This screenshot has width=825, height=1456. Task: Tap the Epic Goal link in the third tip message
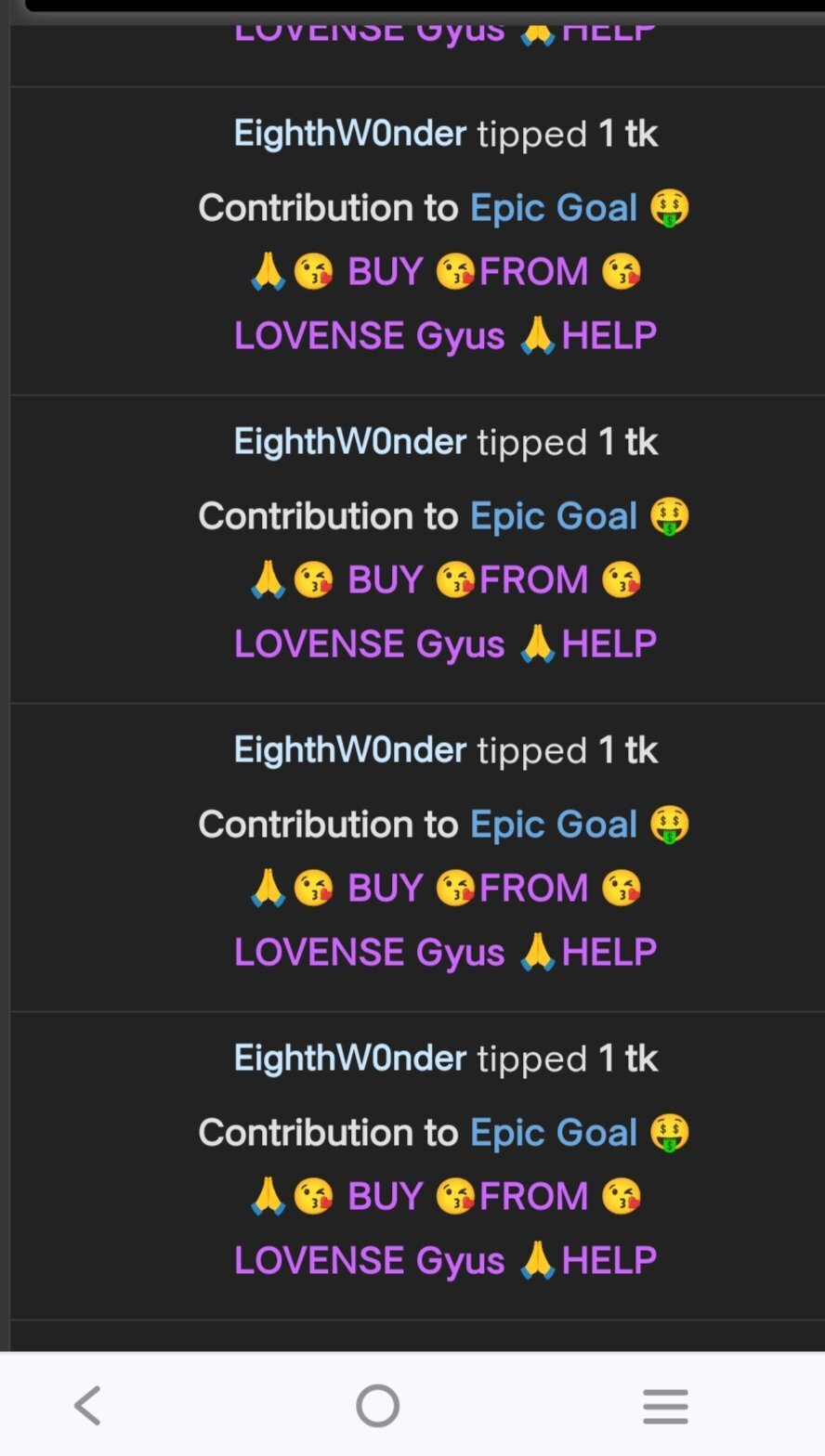click(x=554, y=825)
